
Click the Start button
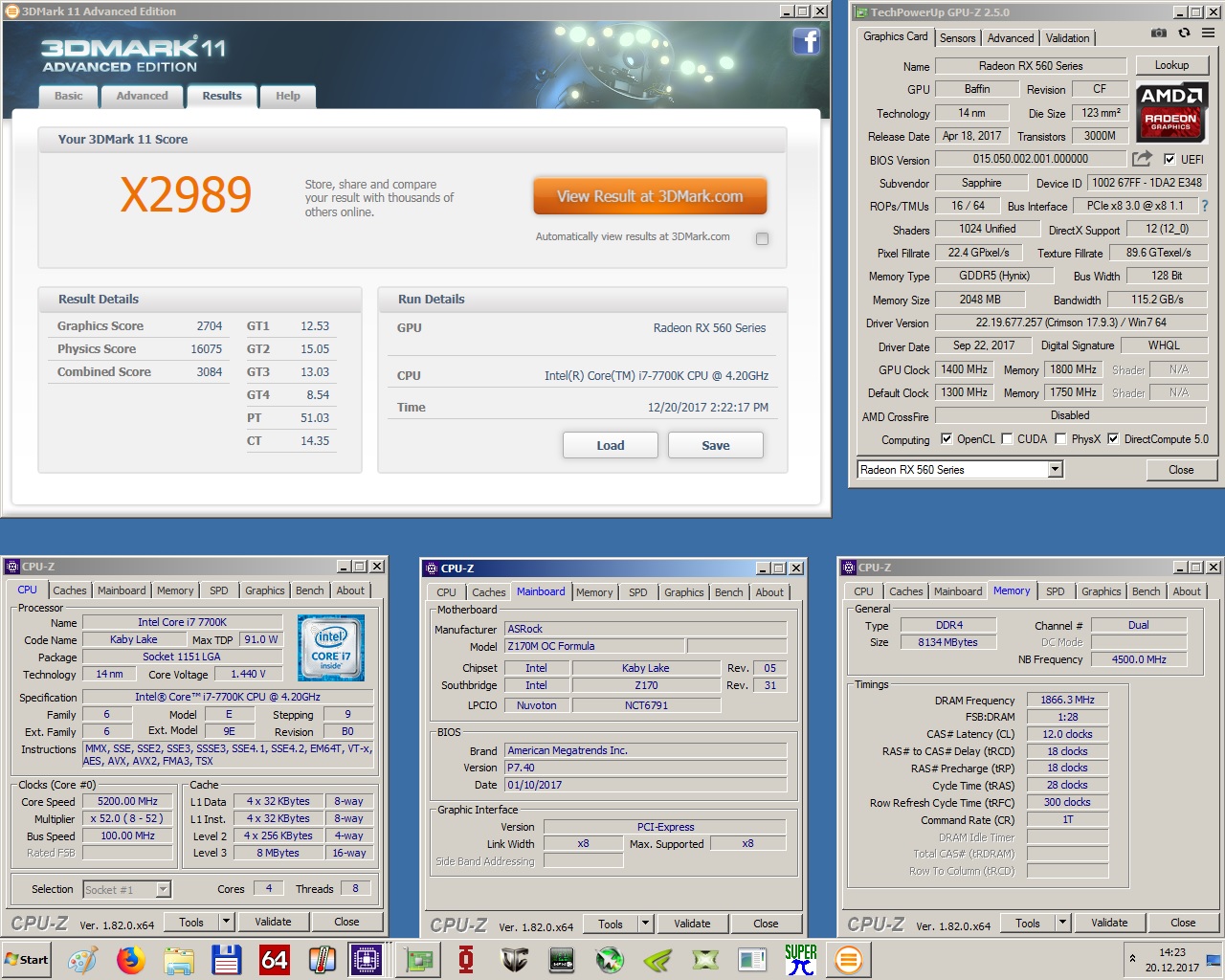pos(27,959)
